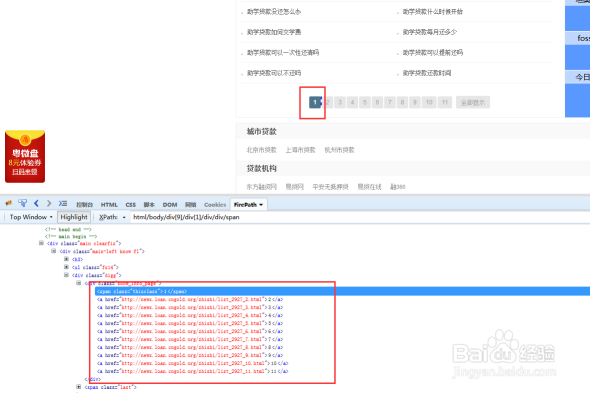The image size is (590, 393).
Task: Switch to the 控制台 panel tab
Action: [84, 205]
